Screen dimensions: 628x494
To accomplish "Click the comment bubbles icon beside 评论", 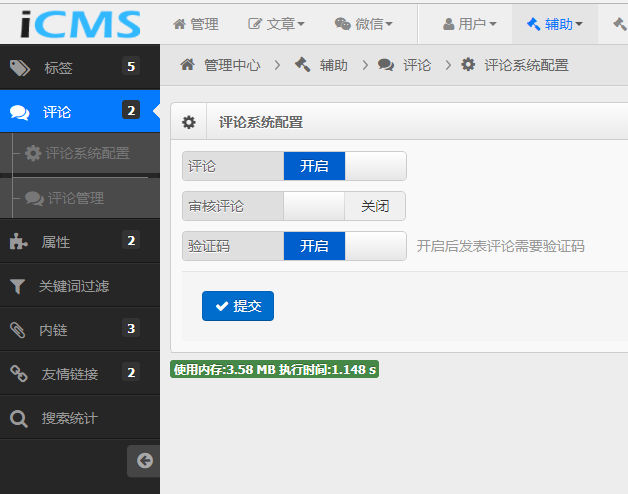I will [19, 113].
